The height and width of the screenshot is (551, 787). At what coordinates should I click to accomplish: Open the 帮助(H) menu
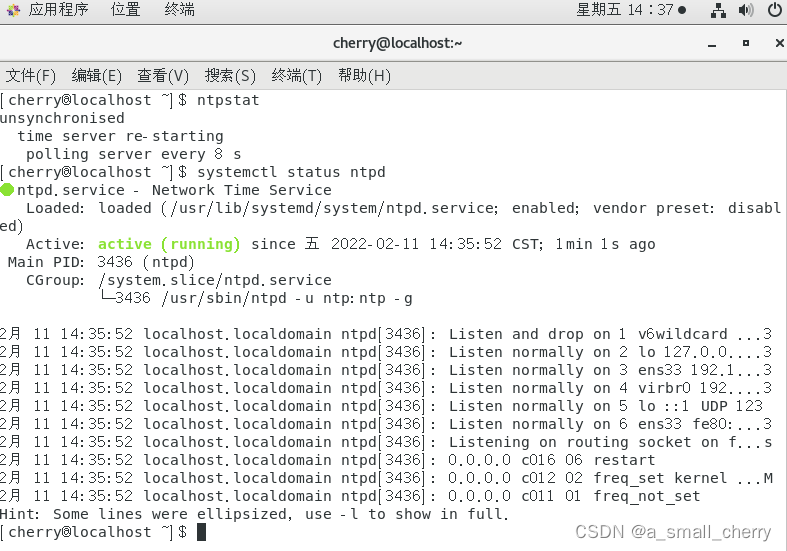click(364, 76)
